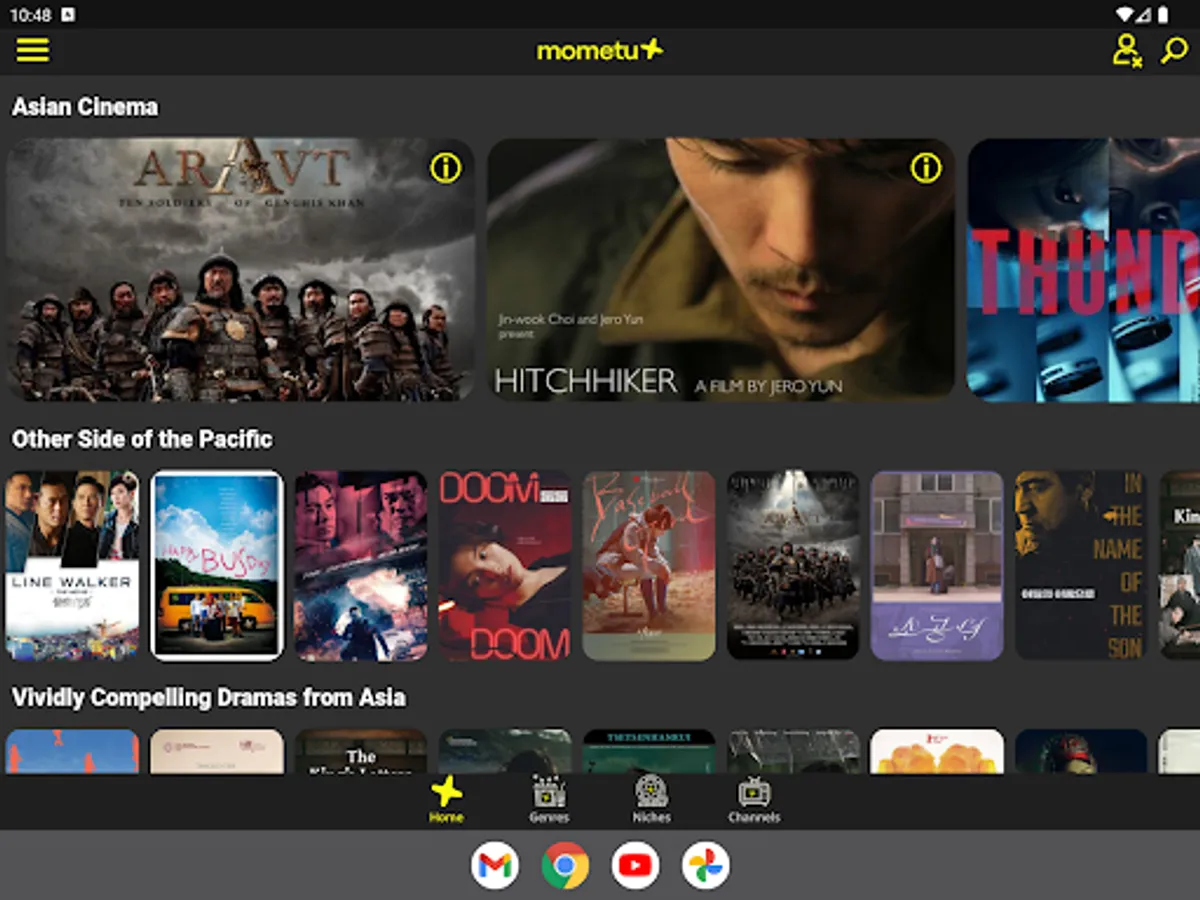Open Vividly Compelling Dramas from Asia heading
This screenshot has width=1200, height=900.
[x=209, y=697]
